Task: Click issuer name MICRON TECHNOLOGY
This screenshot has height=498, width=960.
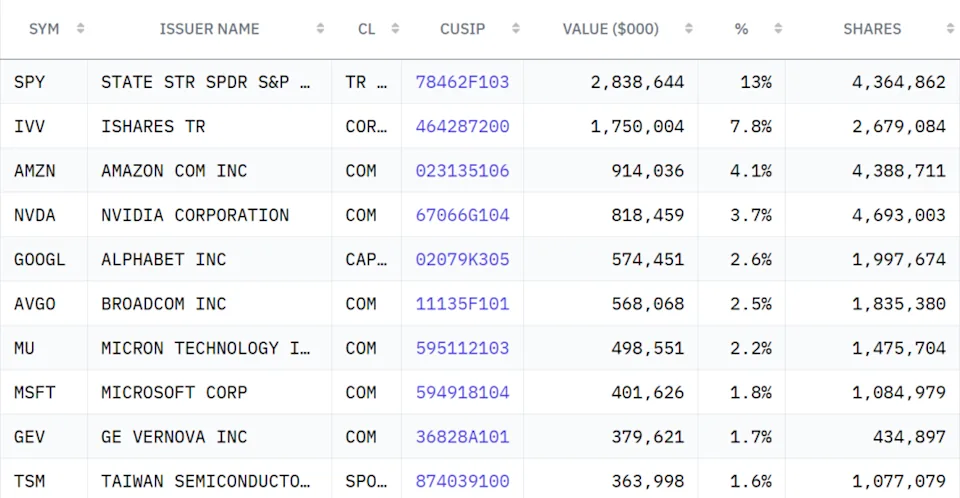Action: (x=206, y=348)
